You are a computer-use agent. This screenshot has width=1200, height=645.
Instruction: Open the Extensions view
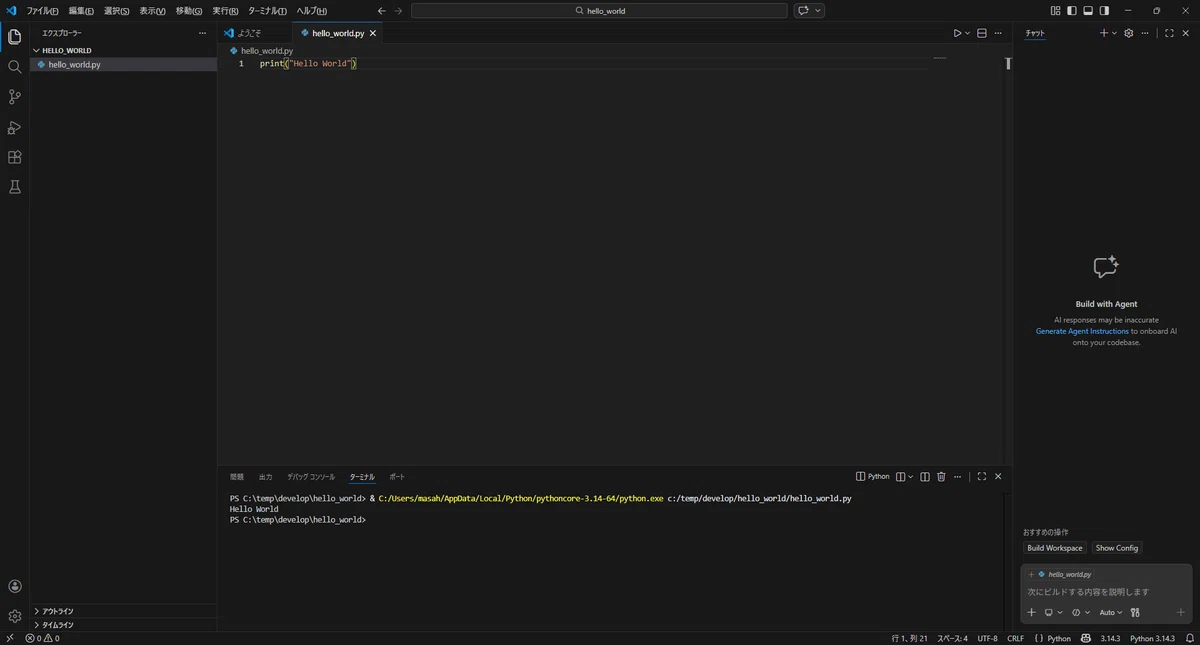tap(14, 157)
